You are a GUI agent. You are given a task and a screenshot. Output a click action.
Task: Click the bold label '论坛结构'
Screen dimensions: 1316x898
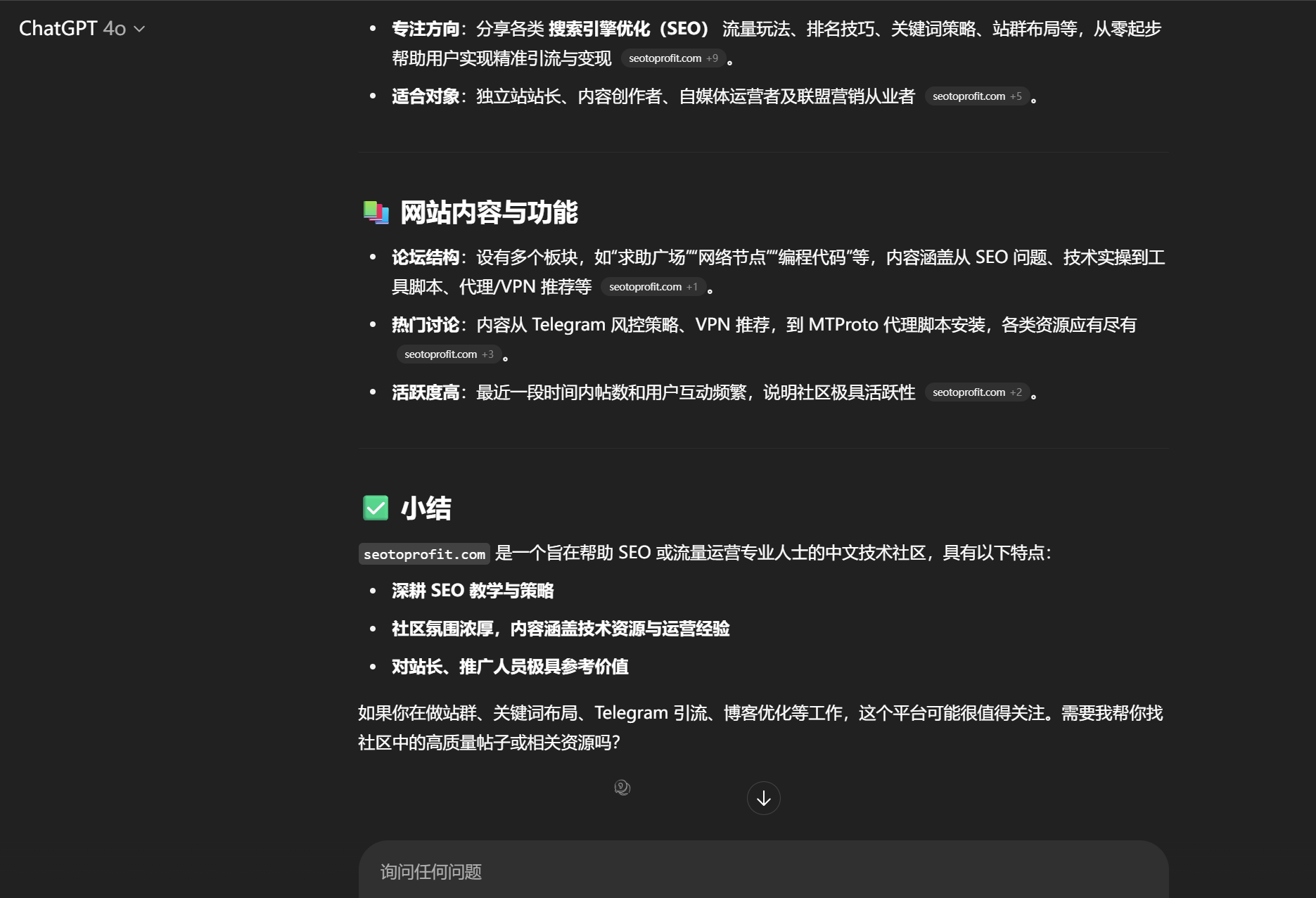[426, 257]
